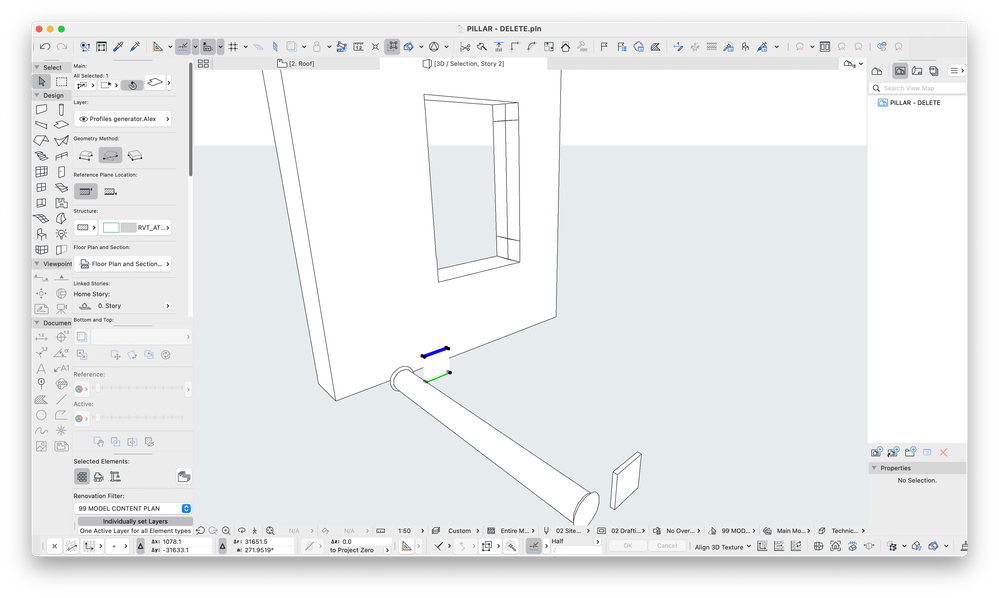Viewport: 999px width, 598px height.
Task: Open the tab overview grid icon
Action: click(203, 64)
